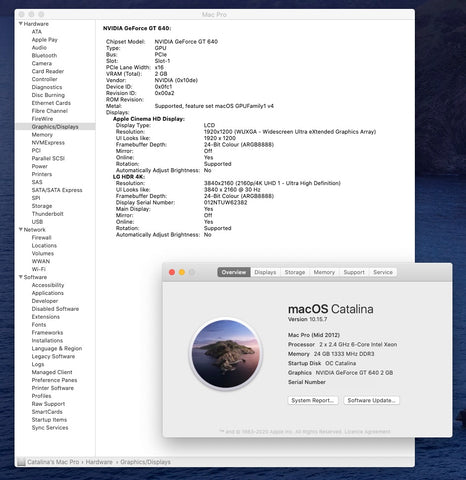Viewport: 466px width, 480px height.
Task: Collapse the Network section triangle
Action: click(21, 229)
